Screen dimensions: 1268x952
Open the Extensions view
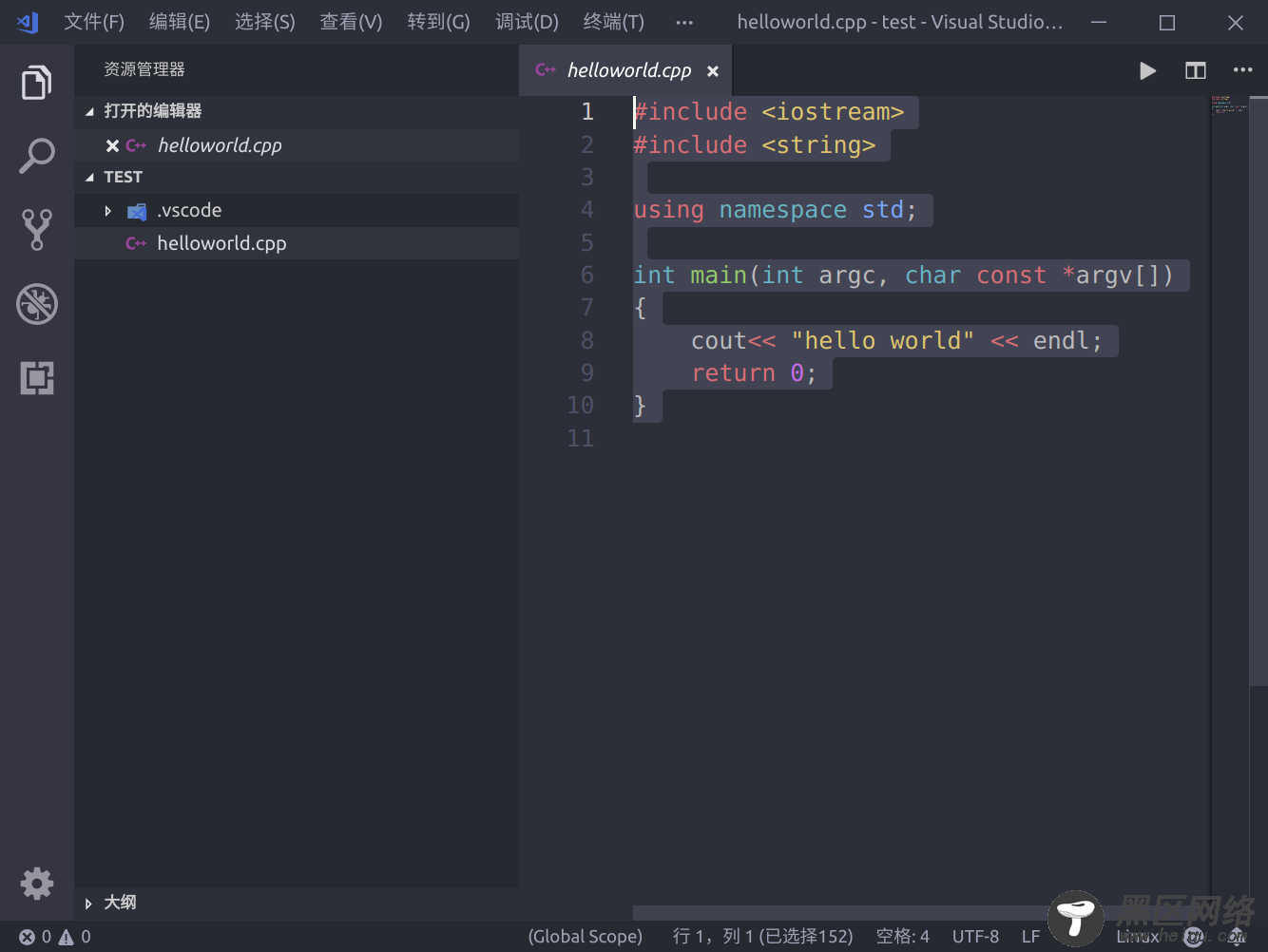[x=37, y=378]
